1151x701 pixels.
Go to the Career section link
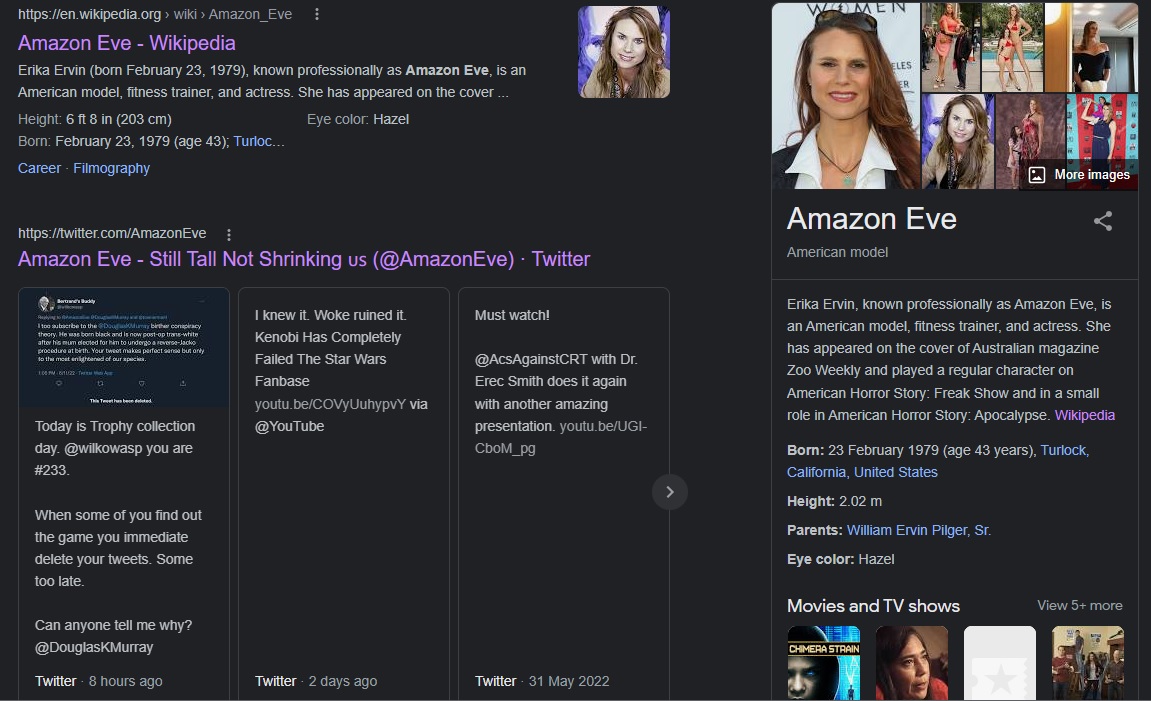point(40,168)
